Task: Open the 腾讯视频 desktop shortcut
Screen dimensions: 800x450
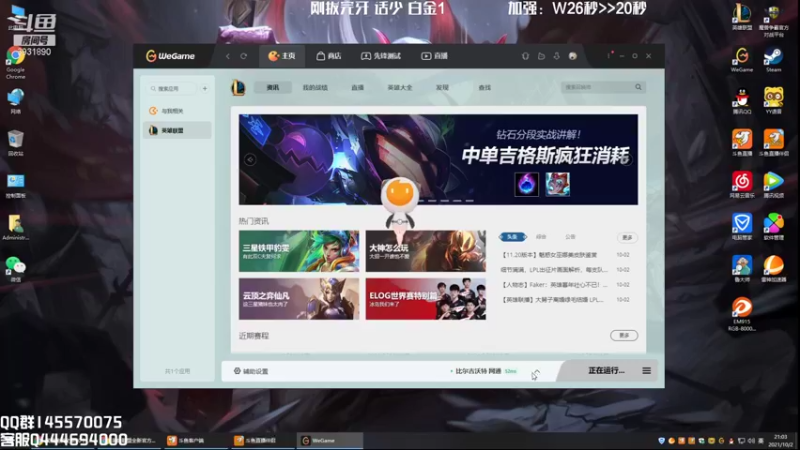Action: [x=773, y=185]
